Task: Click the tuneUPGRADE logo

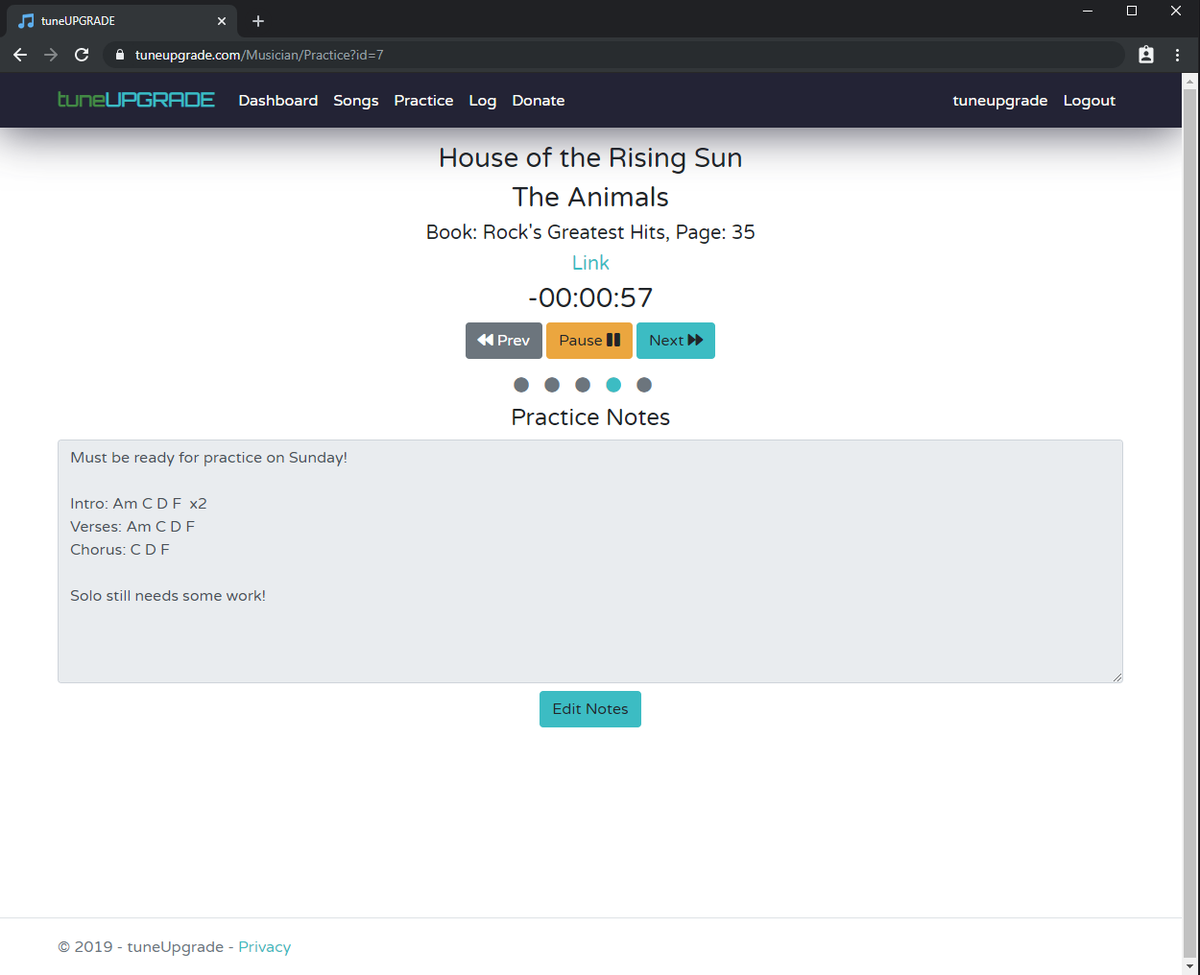Action: (x=136, y=100)
